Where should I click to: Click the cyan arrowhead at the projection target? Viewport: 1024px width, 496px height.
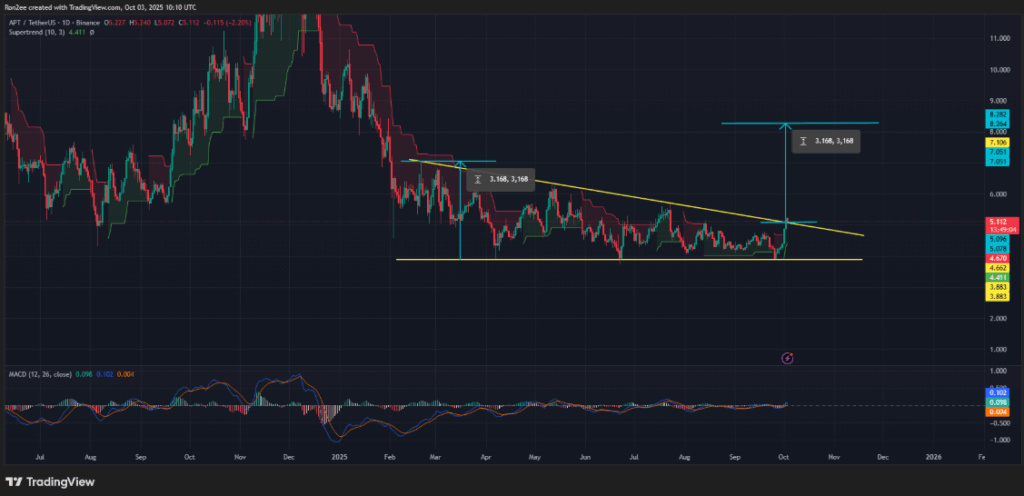(786, 125)
